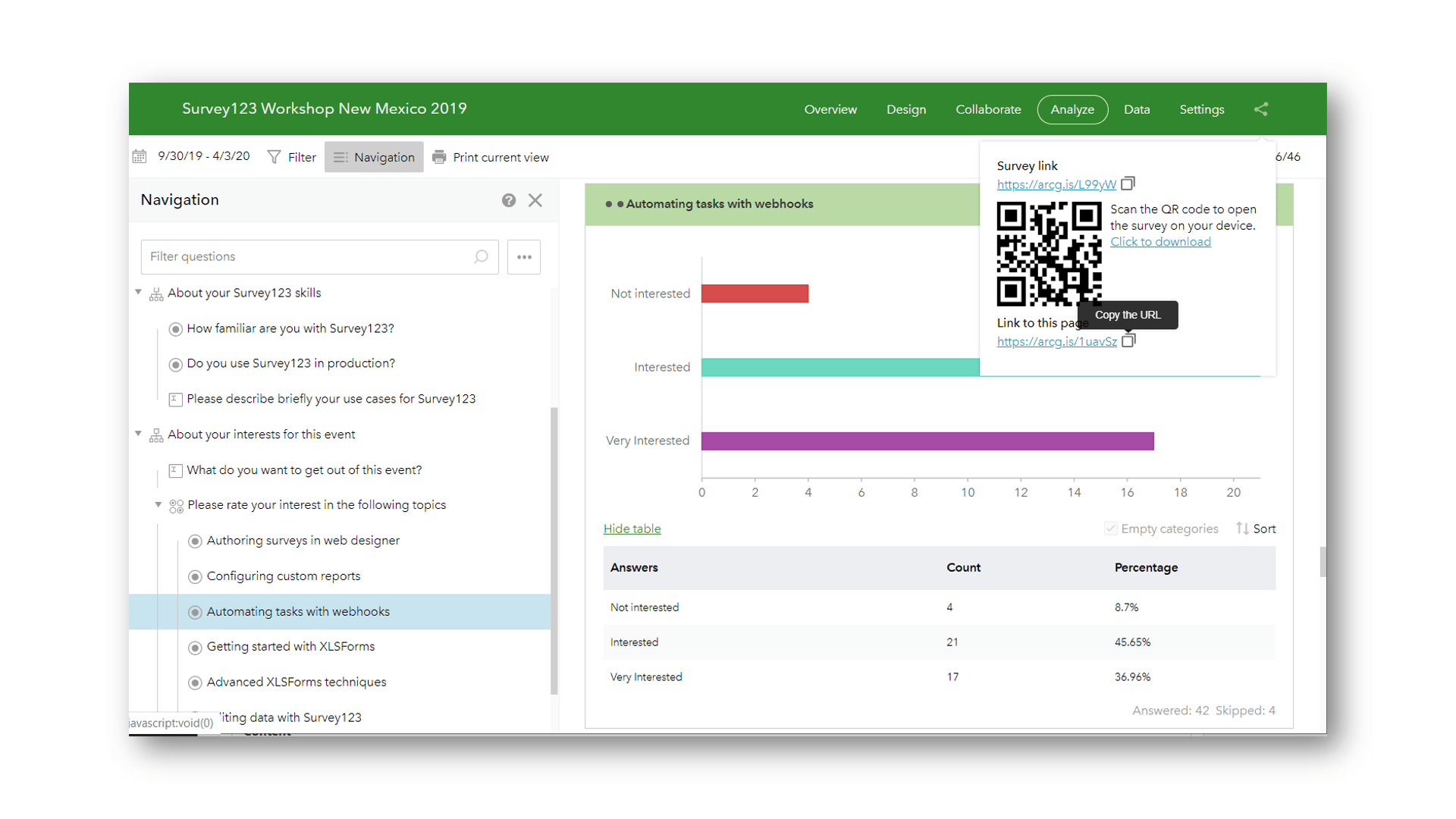
Task: Click the Sort arrows icon
Action: click(x=1242, y=529)
